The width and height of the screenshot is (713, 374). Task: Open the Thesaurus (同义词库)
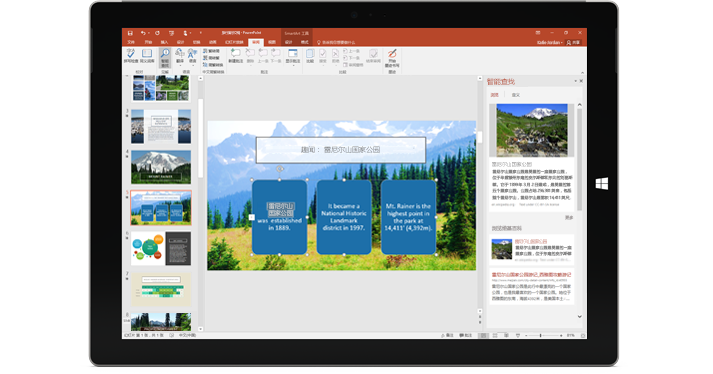click(147, 56)
